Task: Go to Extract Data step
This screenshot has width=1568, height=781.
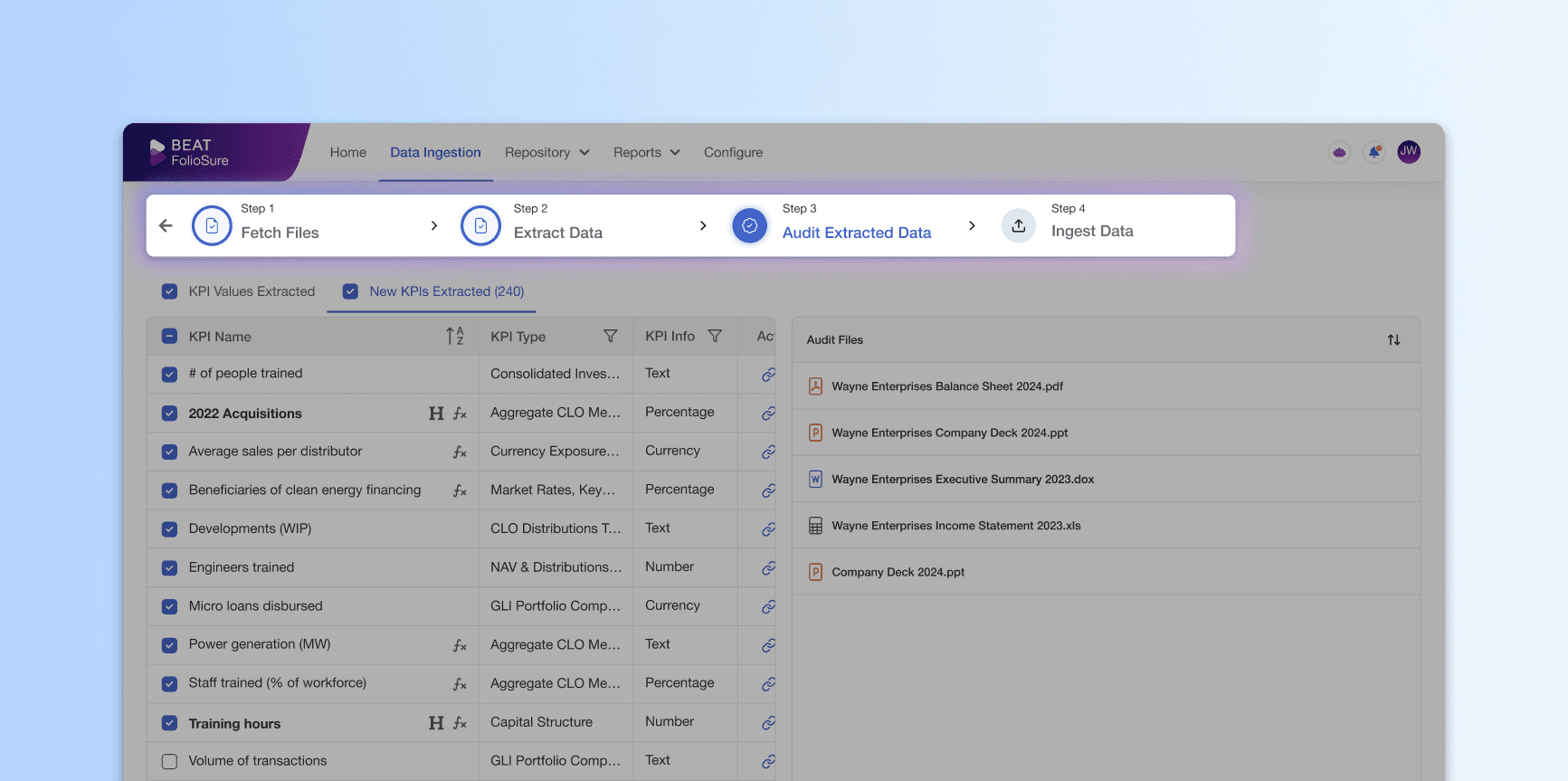Action: [557, 233]
